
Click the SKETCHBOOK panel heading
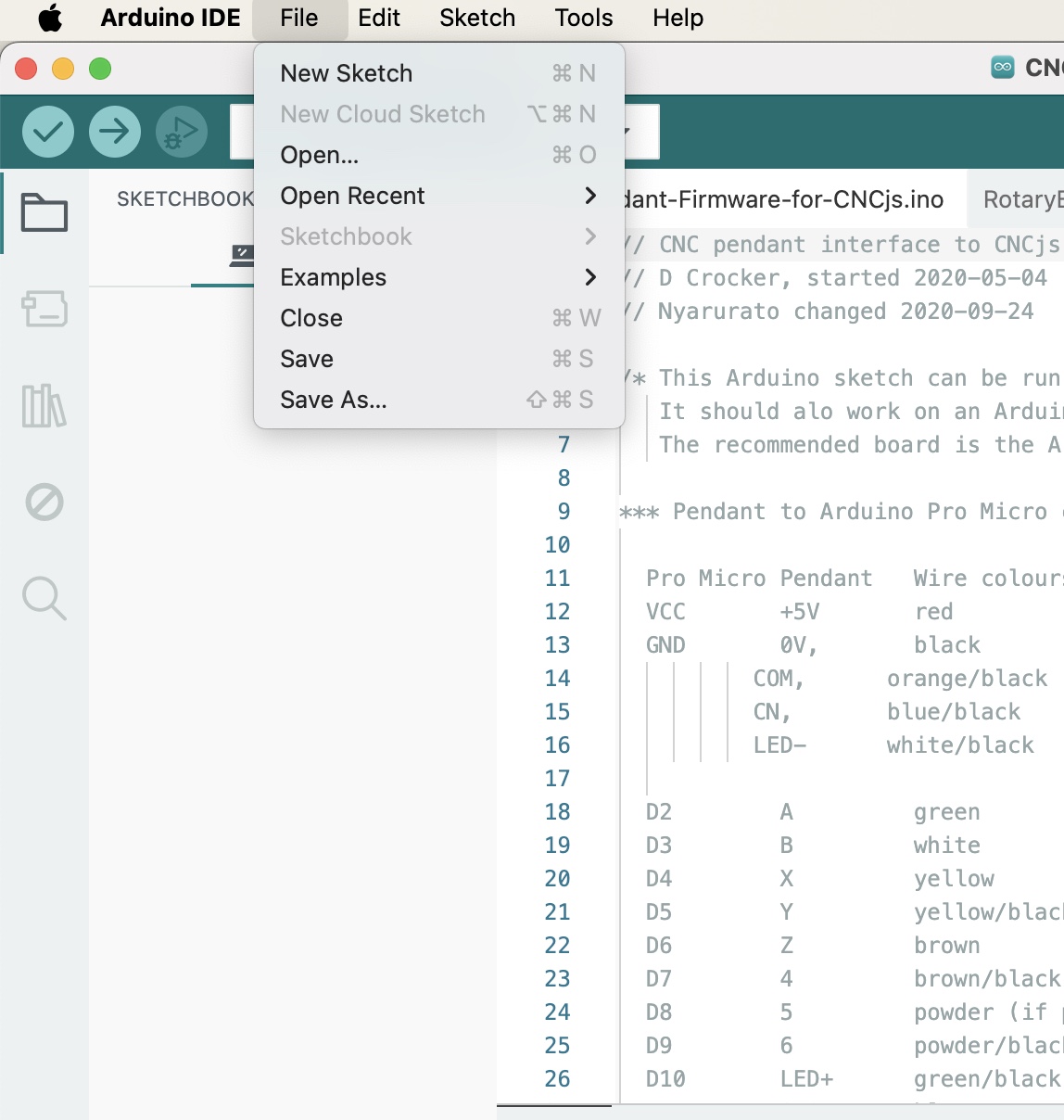(184, 198)
